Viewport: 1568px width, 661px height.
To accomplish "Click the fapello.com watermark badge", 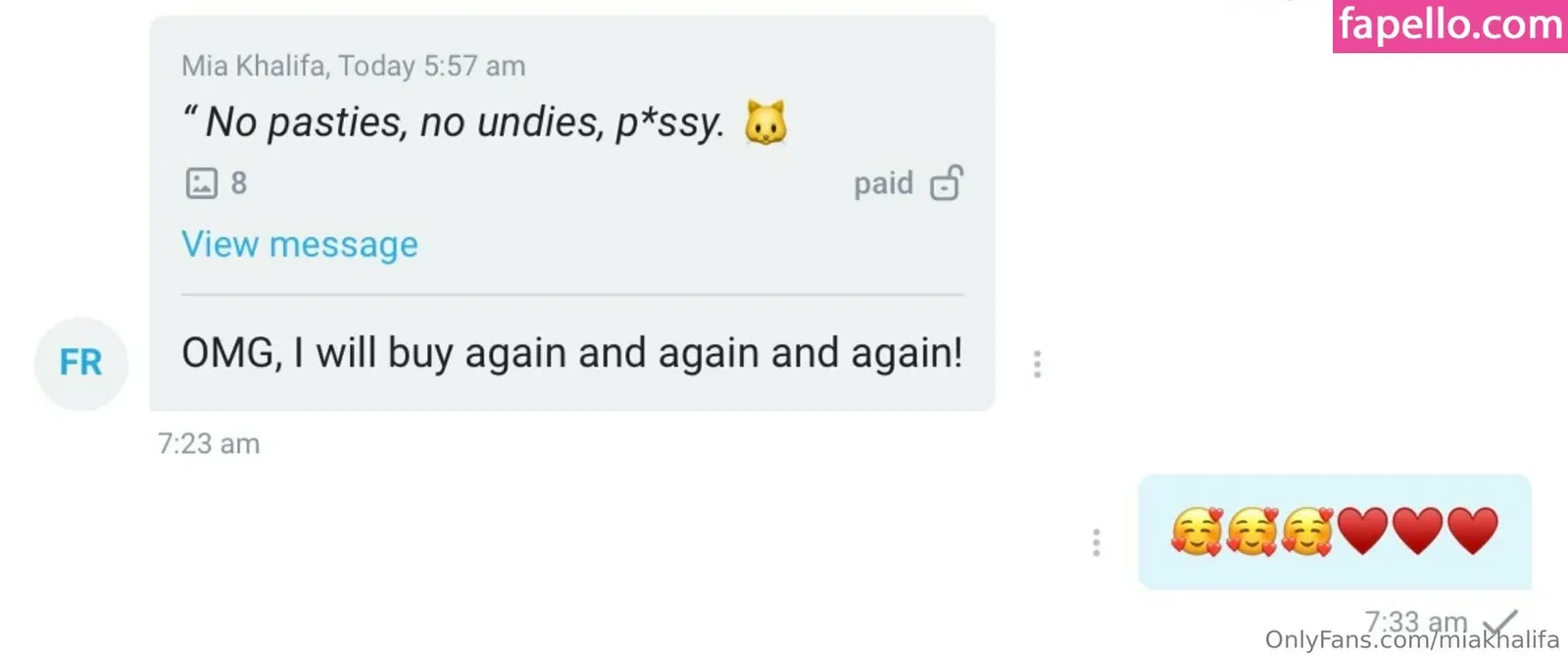I will pos(1449,25).
